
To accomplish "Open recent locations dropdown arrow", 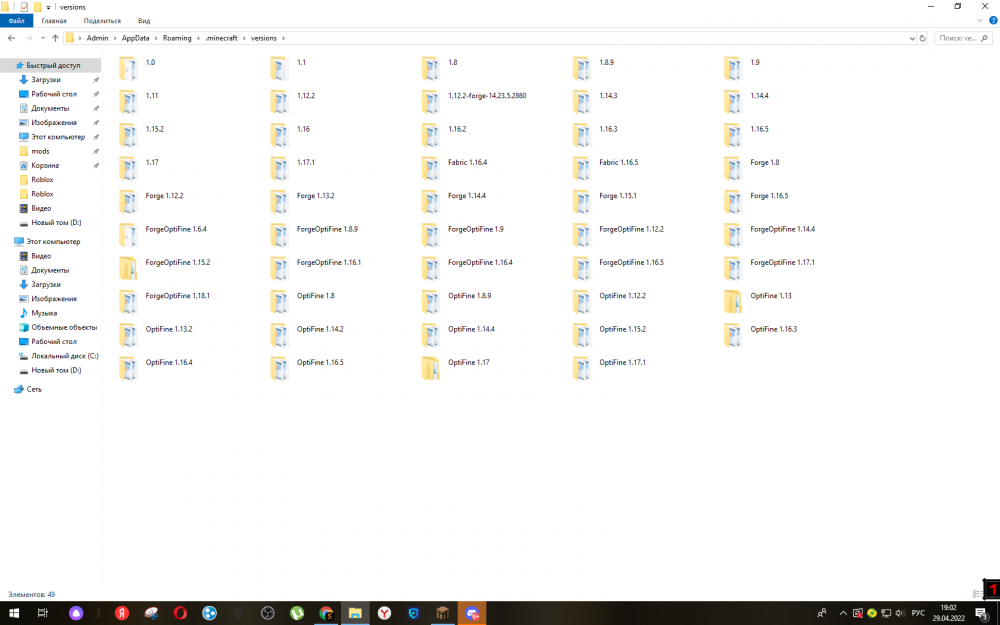I will click(x=43, y=38).
